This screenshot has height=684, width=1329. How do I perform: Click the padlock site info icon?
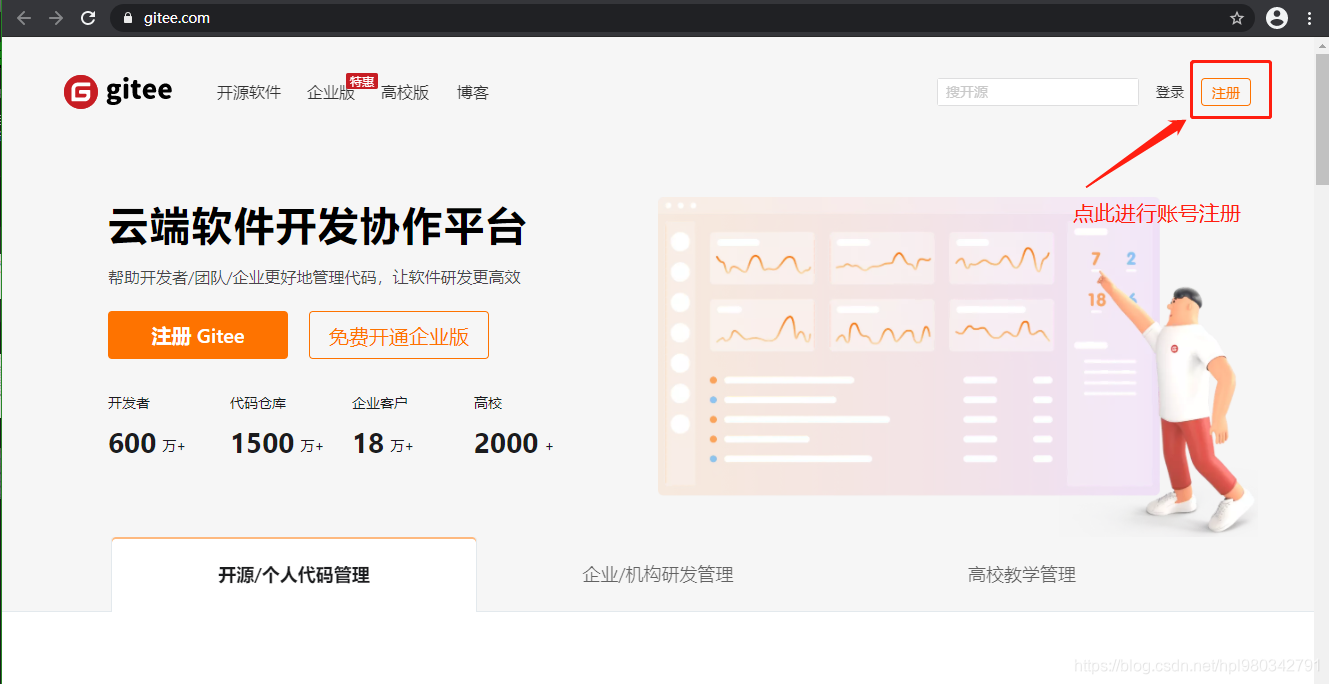(127, 18)
